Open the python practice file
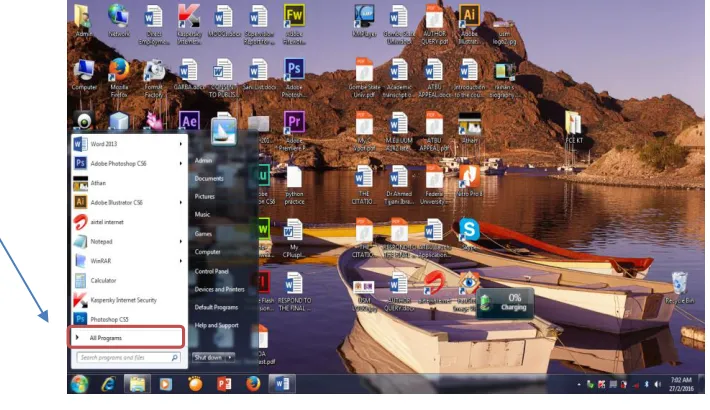Screen dimensions: 710x410 click(294, 185)
